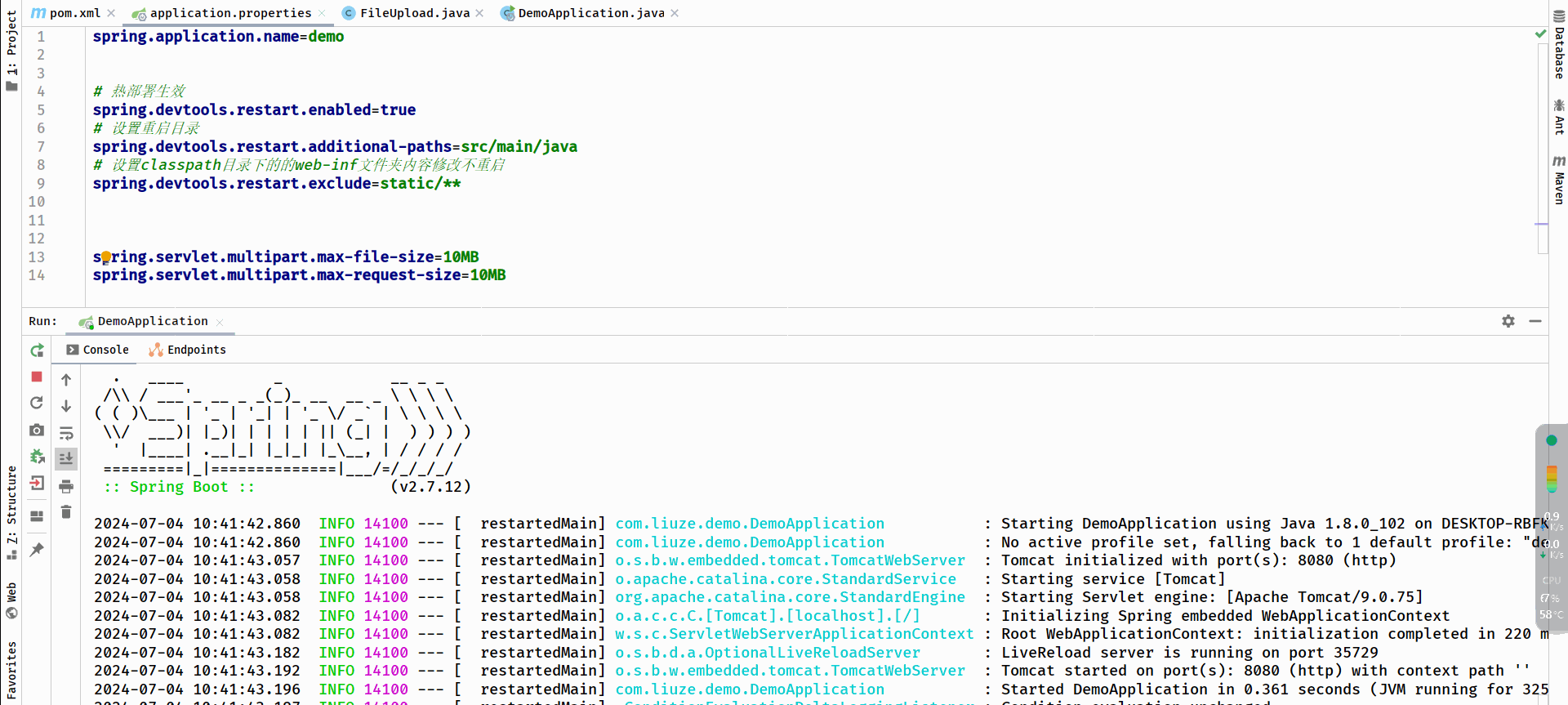Click the Update Running Application reload icon
The image size is (1568, 705).
coord(37,403)
